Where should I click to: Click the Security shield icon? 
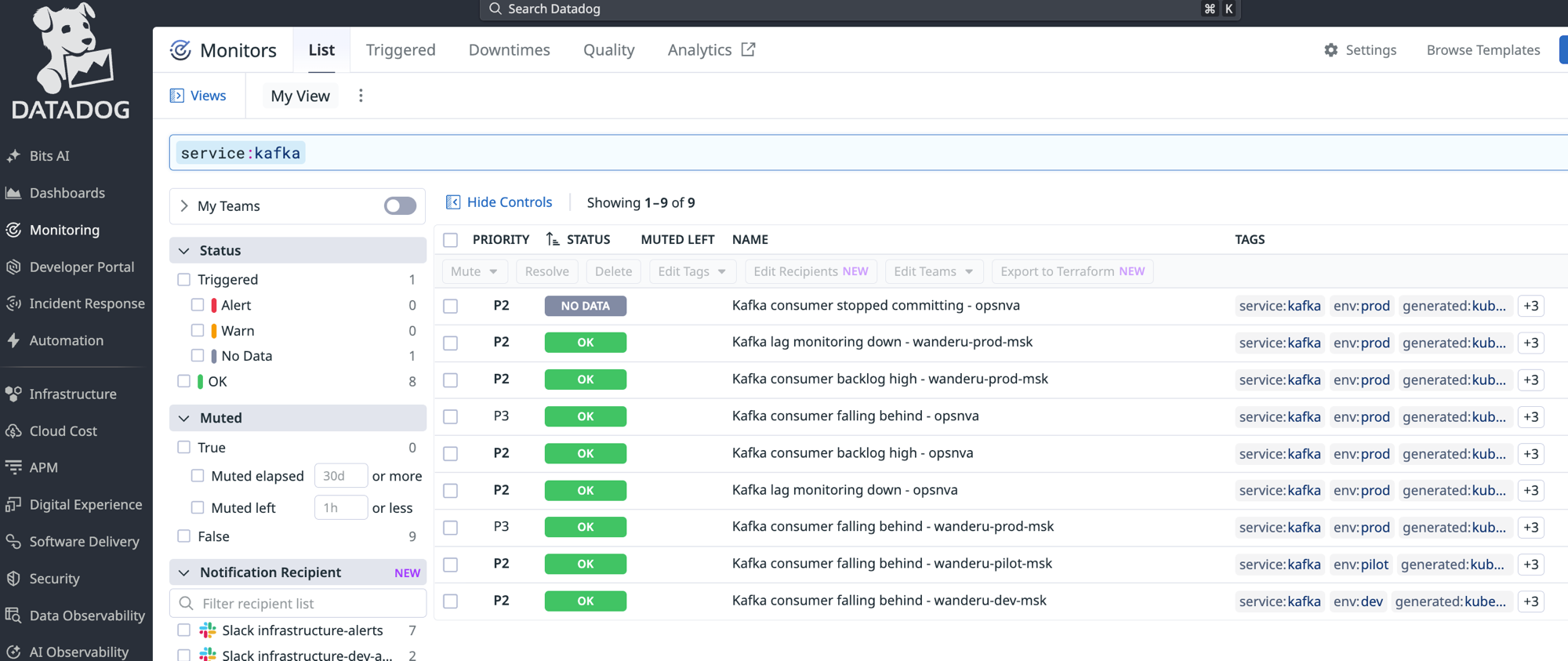13,578
